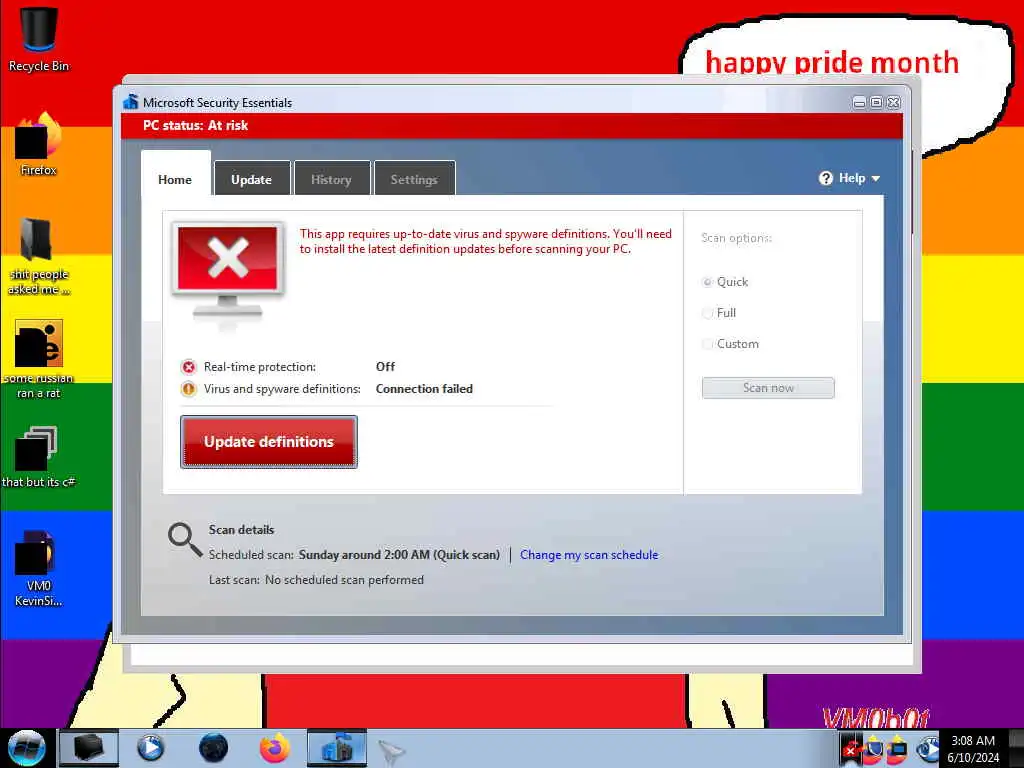Image resolution: width=1024 pixels, height=768 pixels.
Task: Click the Windows Start orb
Action: 27,748
